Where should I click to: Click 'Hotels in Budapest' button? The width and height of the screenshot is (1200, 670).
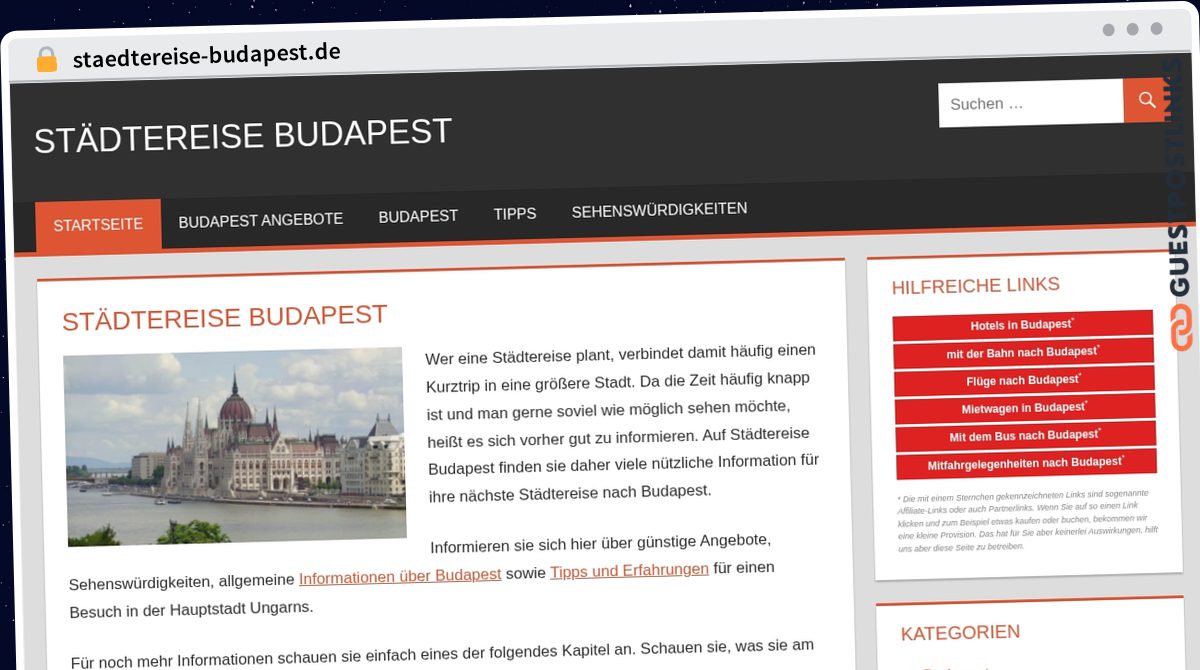tap(1022, 325)
